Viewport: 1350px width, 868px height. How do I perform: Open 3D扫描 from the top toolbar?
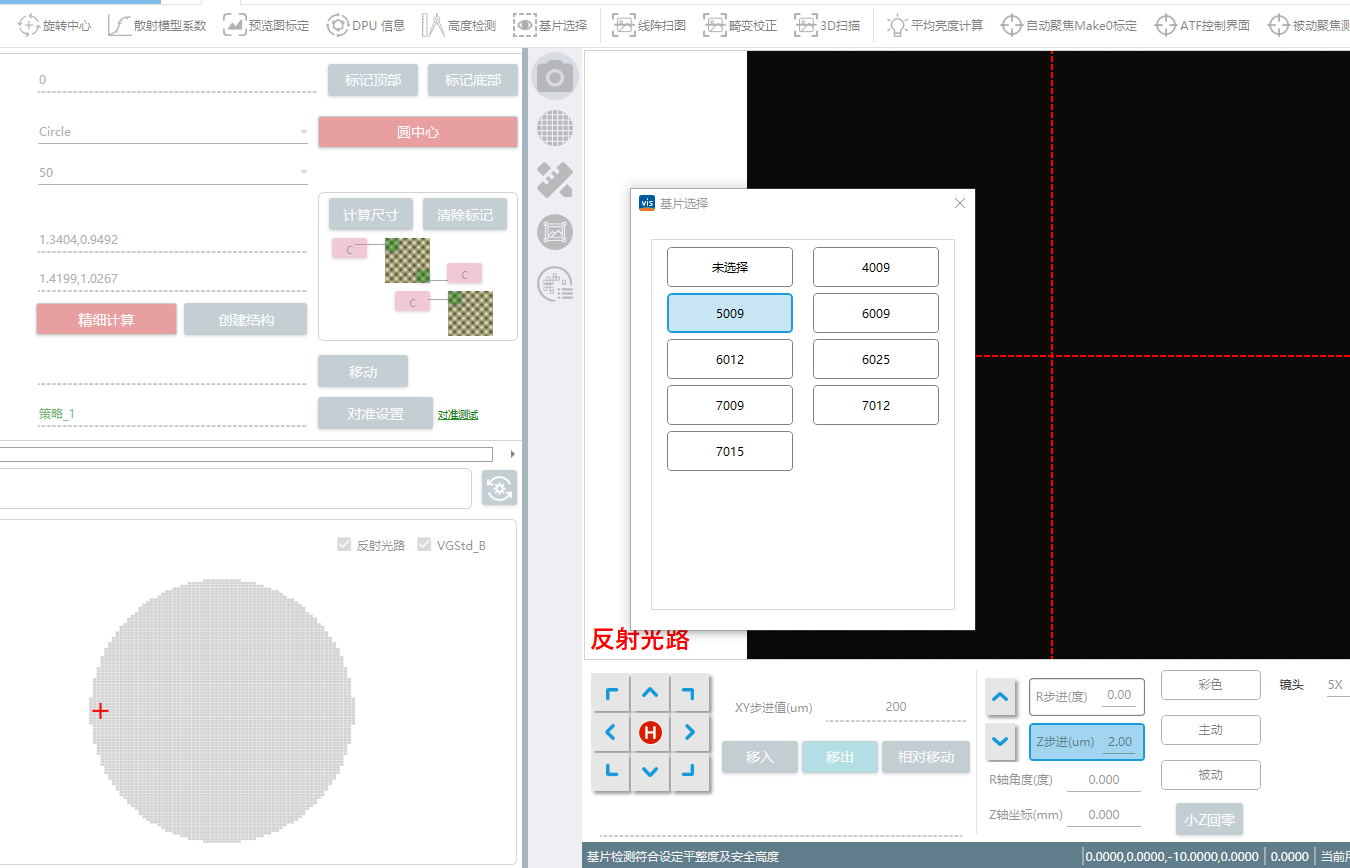tap(827, 25)
